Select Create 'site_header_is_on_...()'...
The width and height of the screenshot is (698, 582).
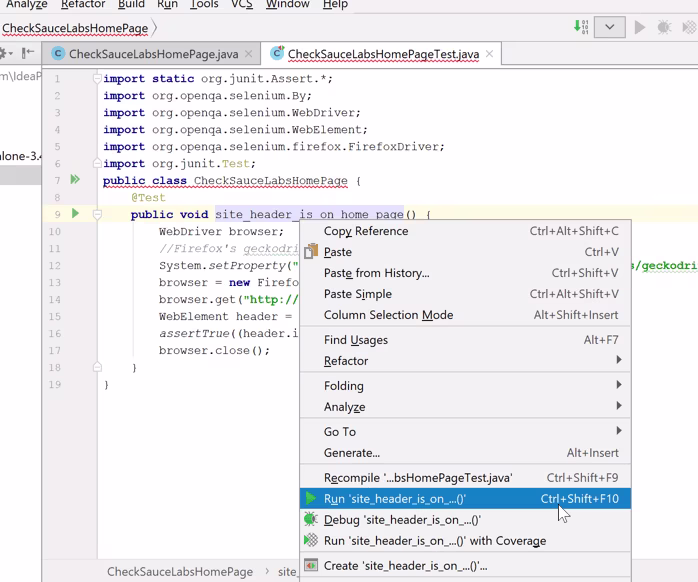click(465, 566)
